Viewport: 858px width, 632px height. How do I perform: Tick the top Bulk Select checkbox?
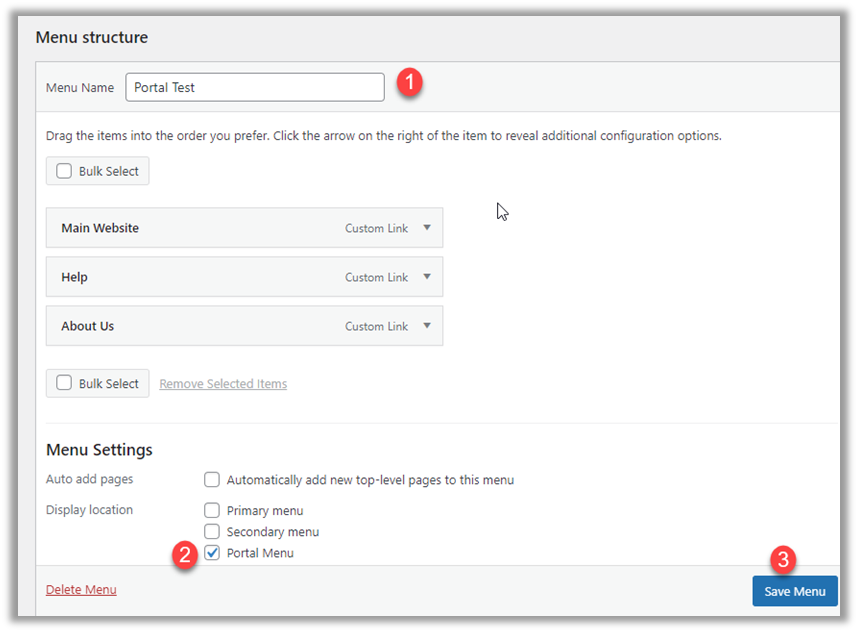(64, 171)
